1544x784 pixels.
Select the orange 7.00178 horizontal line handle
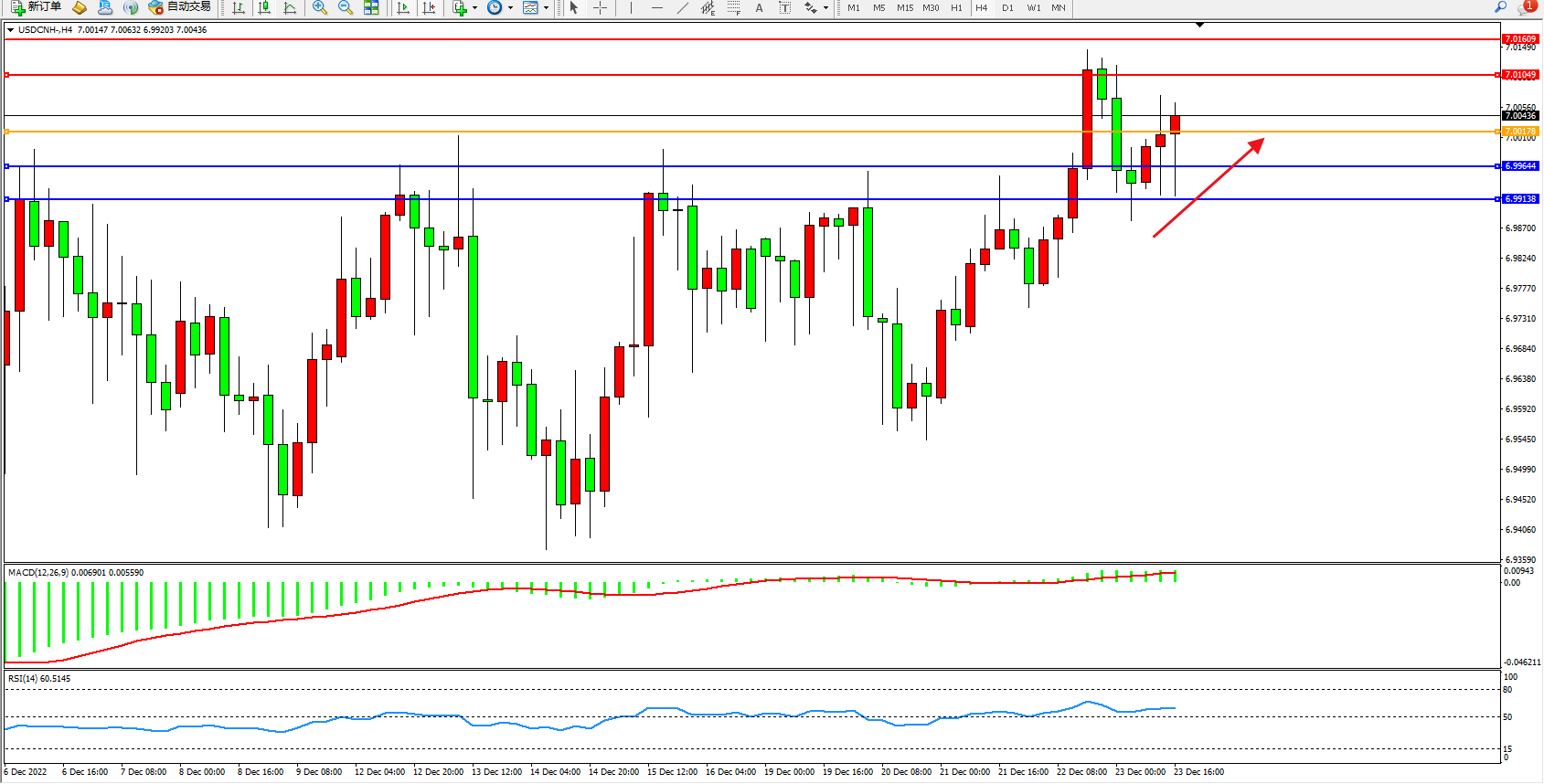7,132
